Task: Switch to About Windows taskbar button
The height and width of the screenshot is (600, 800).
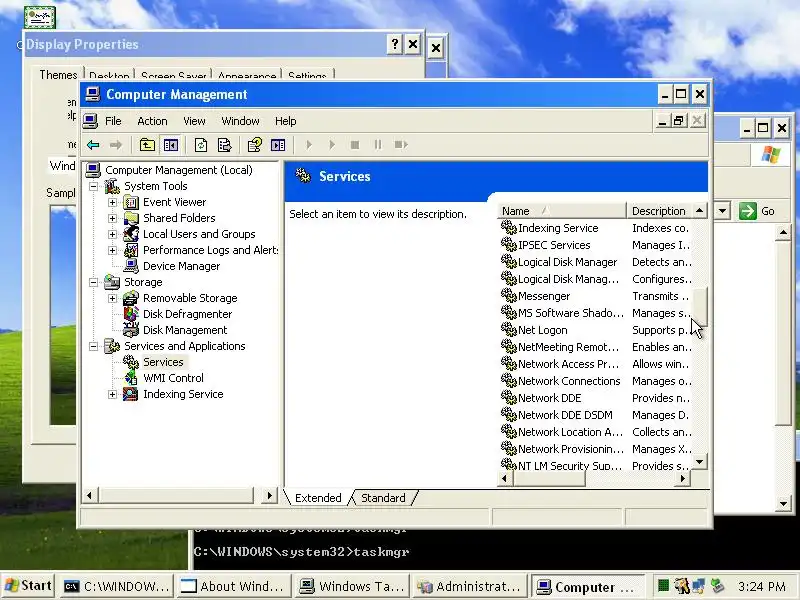Action: [233, 586]
